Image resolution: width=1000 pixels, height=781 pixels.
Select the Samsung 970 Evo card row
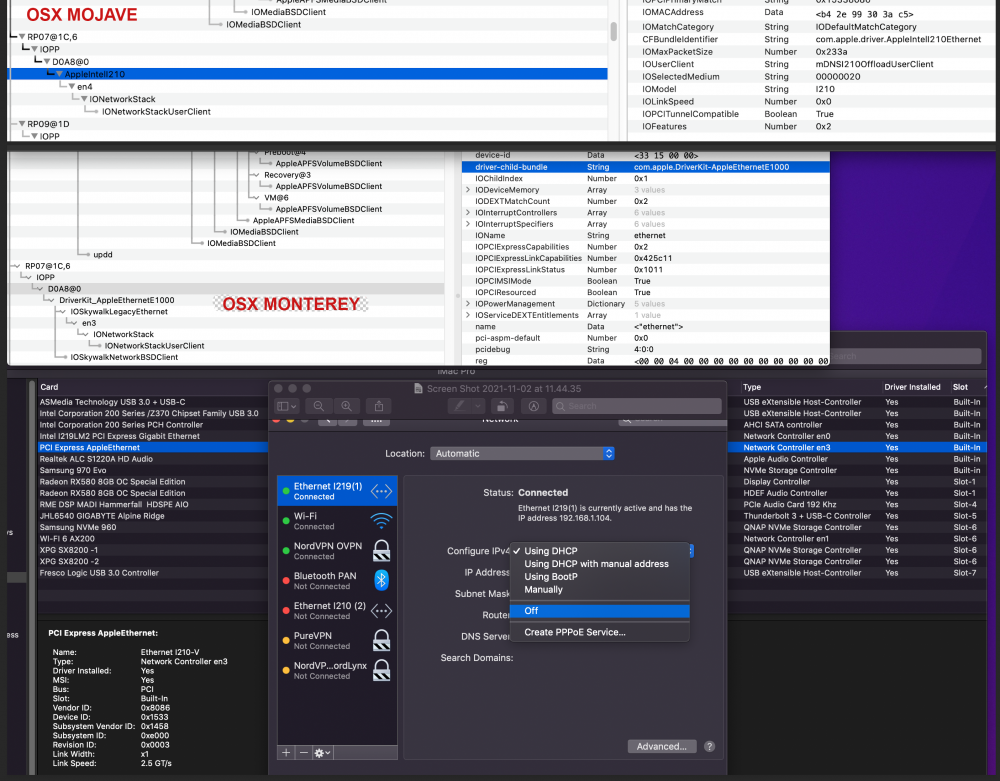point(152,471)
